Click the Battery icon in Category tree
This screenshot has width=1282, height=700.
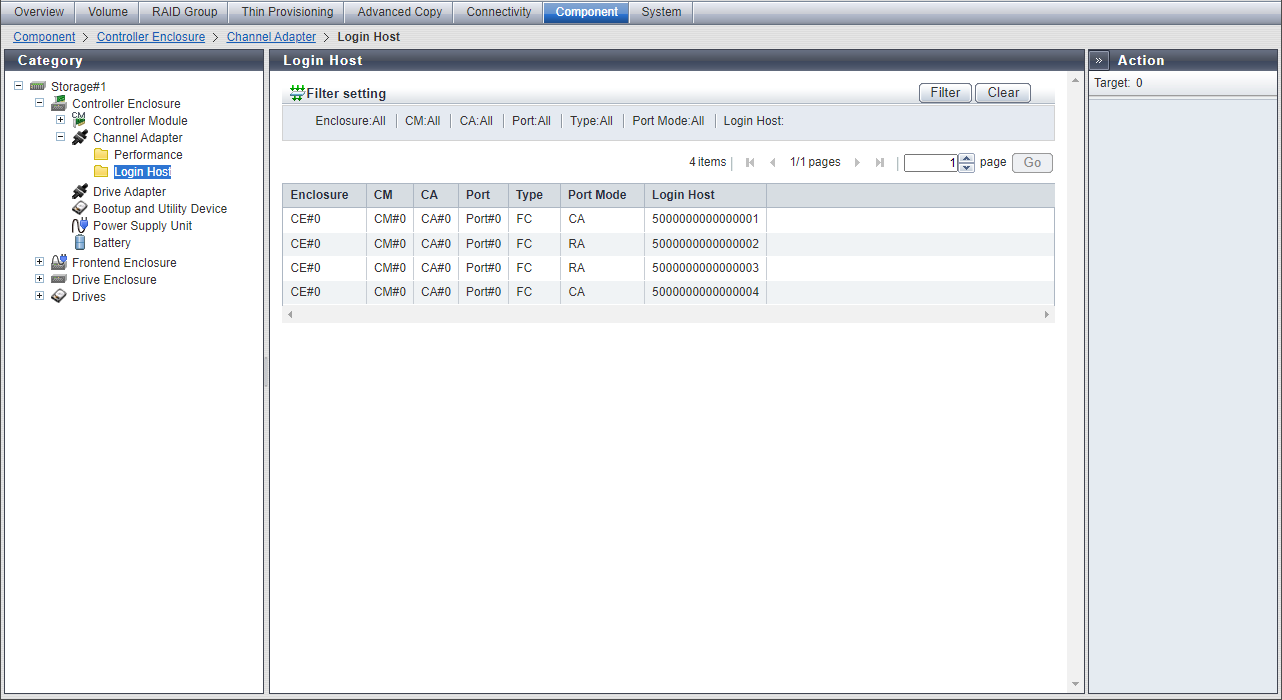click(80, 242)
